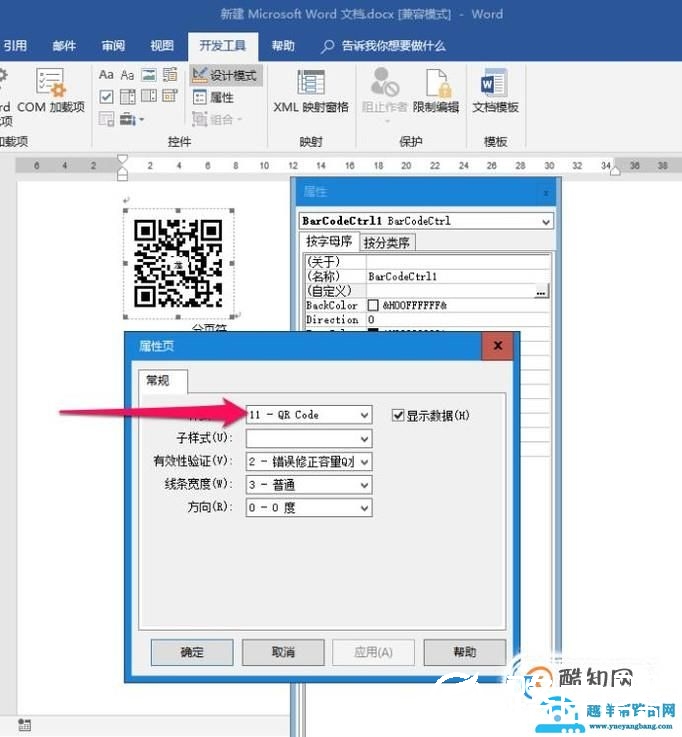Click the OK (确定) button

click(192, 652)
